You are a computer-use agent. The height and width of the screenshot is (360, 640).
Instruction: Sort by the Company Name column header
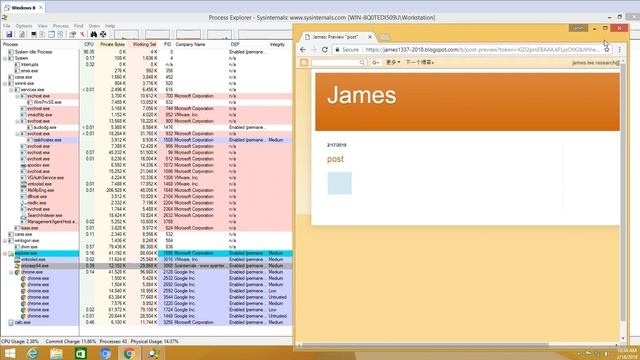click(x=190, y=44)
